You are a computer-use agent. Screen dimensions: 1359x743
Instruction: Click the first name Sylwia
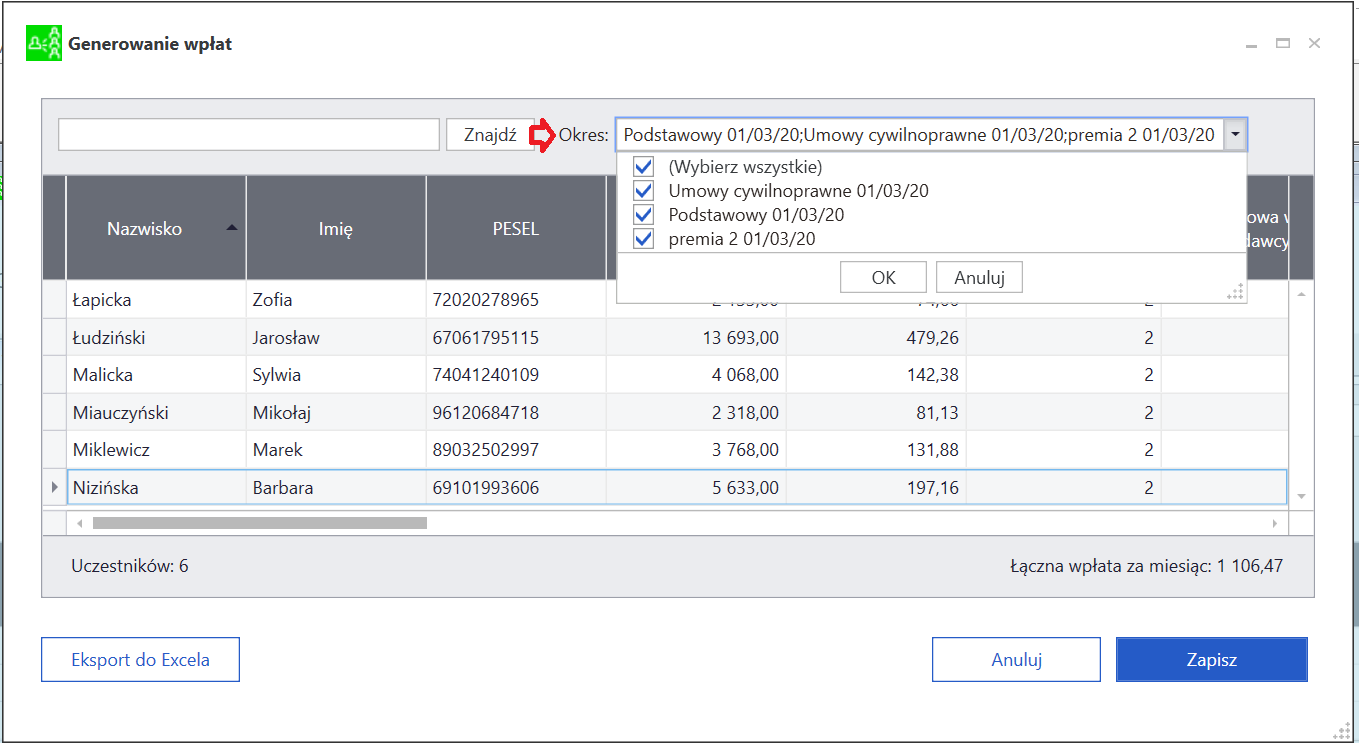[277, 375]
